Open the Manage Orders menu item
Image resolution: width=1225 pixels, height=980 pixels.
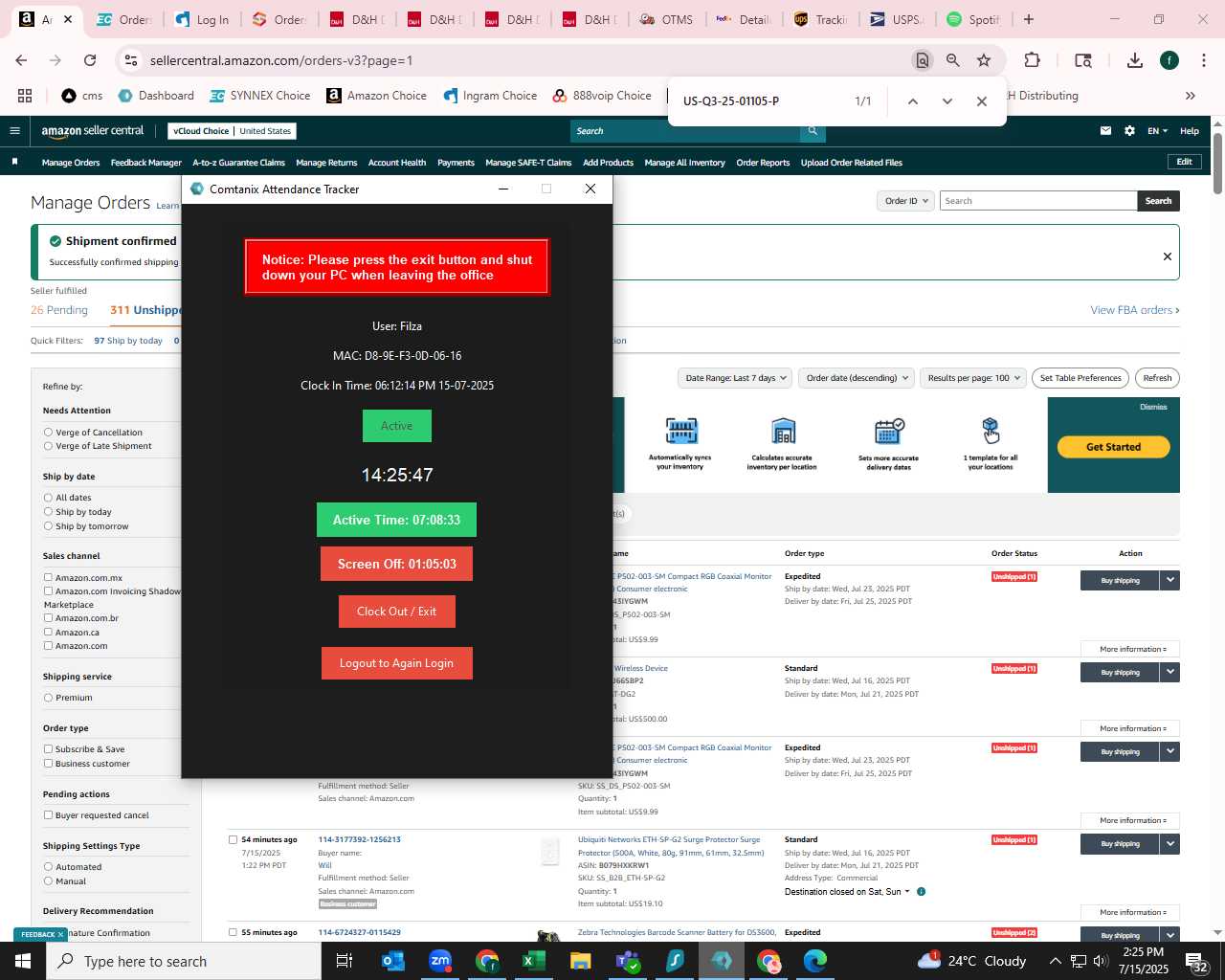pyautogui.click(x=71, y=163)
